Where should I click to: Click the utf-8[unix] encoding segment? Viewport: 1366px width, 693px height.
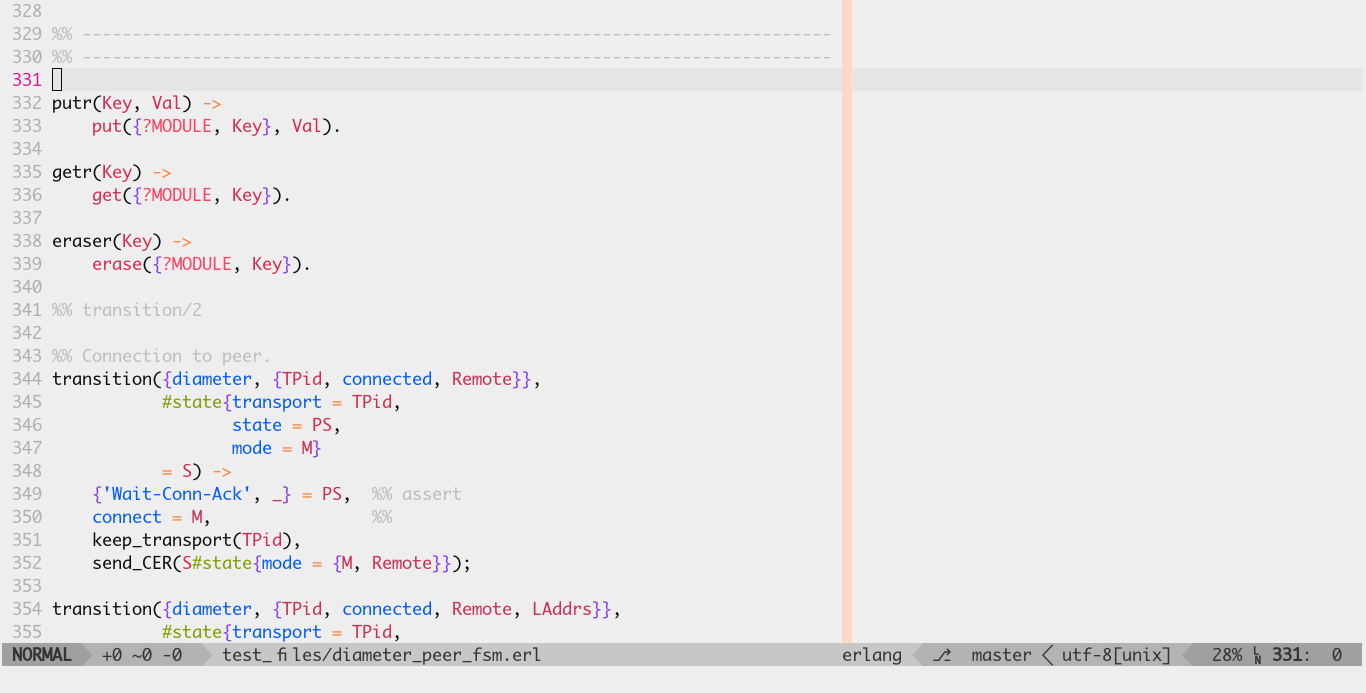pos(1117,655)
